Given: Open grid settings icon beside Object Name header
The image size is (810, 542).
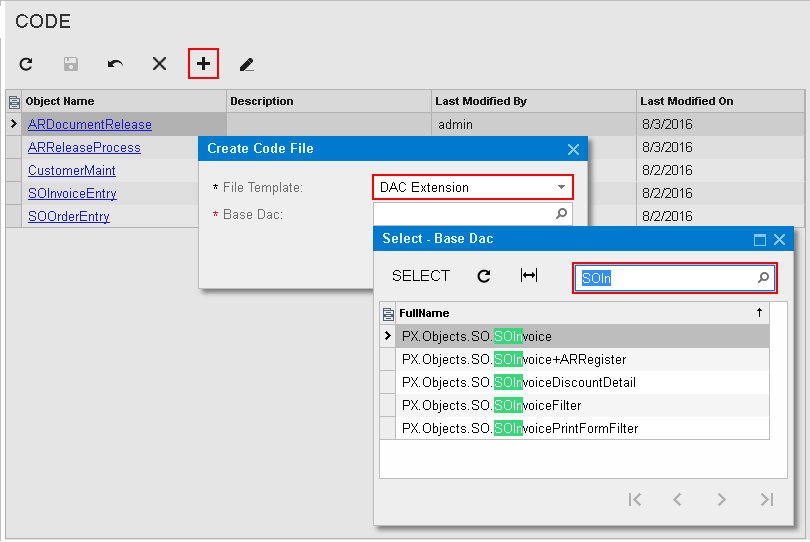Looking at the screenshot, I should coord(14,102).
